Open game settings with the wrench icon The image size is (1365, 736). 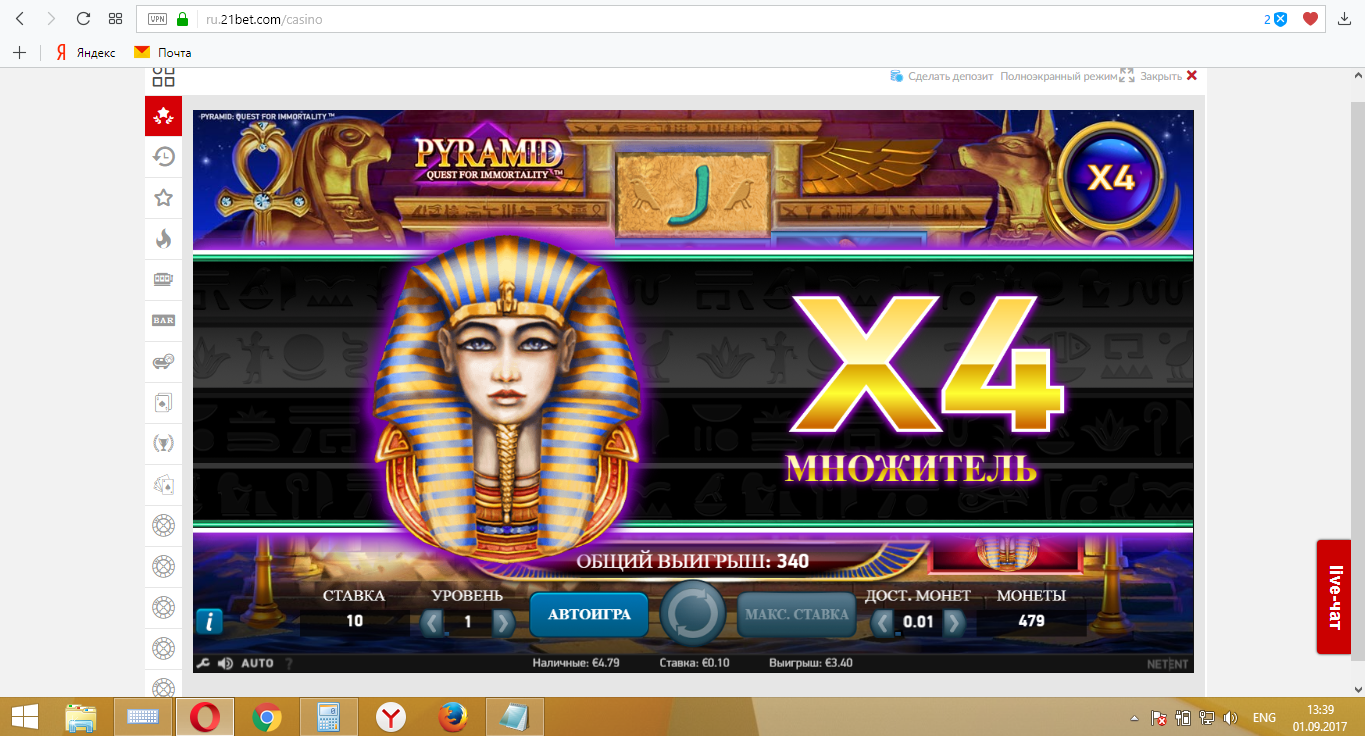pos(203,663)
